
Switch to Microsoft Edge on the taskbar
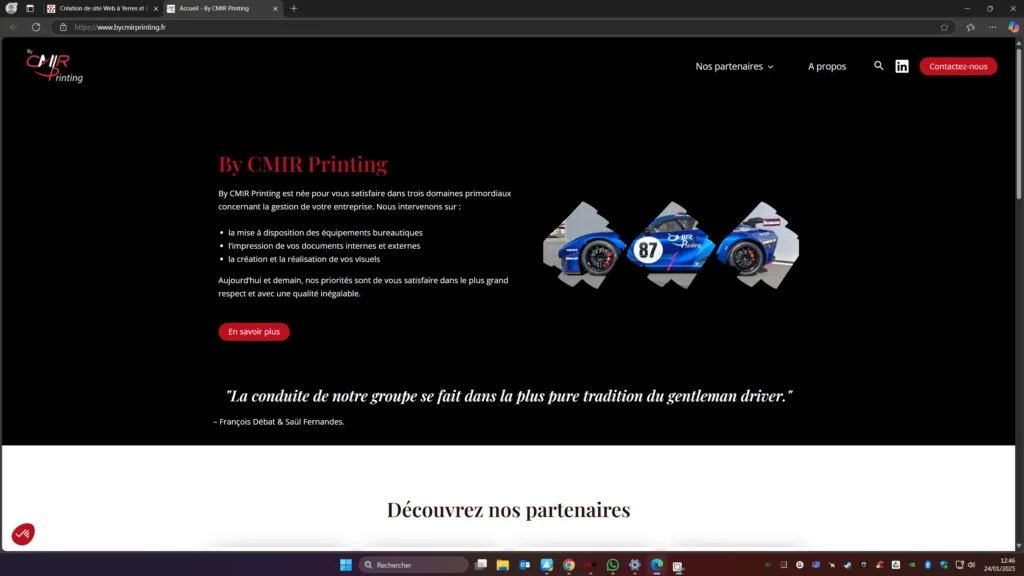pyautogui.click(x=656, y=565)
